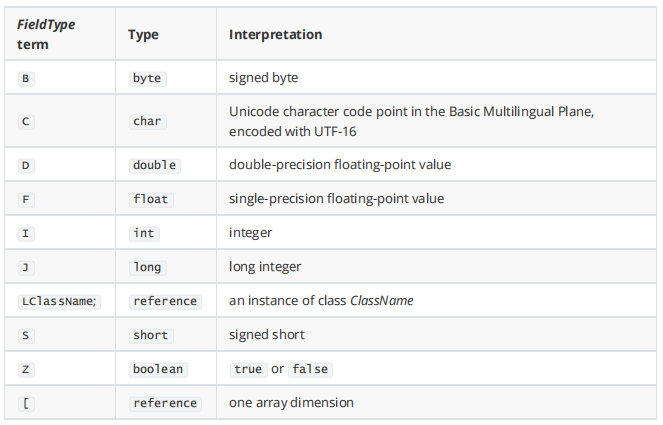
Task: Click the 'long' type code label
Action: pos(147,267)
